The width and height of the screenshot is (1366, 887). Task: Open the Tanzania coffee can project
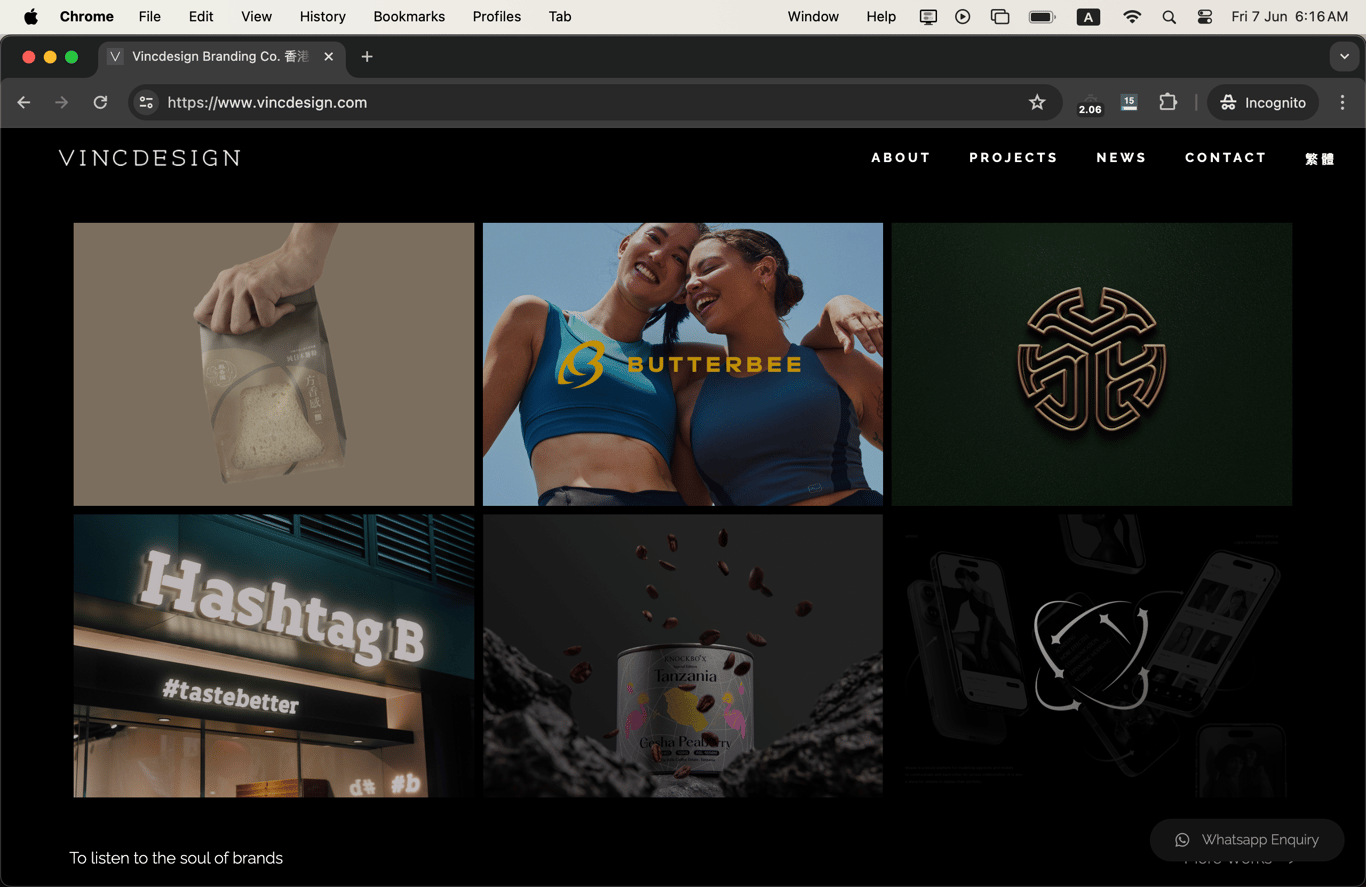[x=683, y=656]
